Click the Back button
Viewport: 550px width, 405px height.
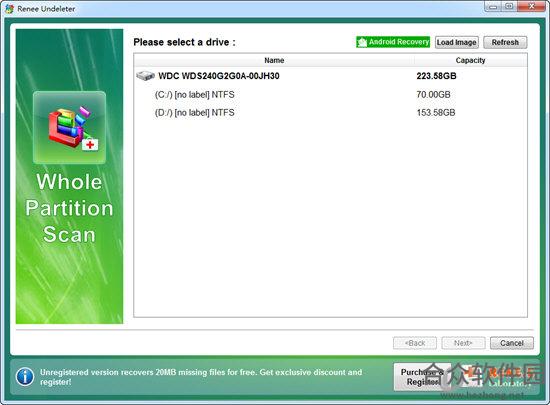415,343
